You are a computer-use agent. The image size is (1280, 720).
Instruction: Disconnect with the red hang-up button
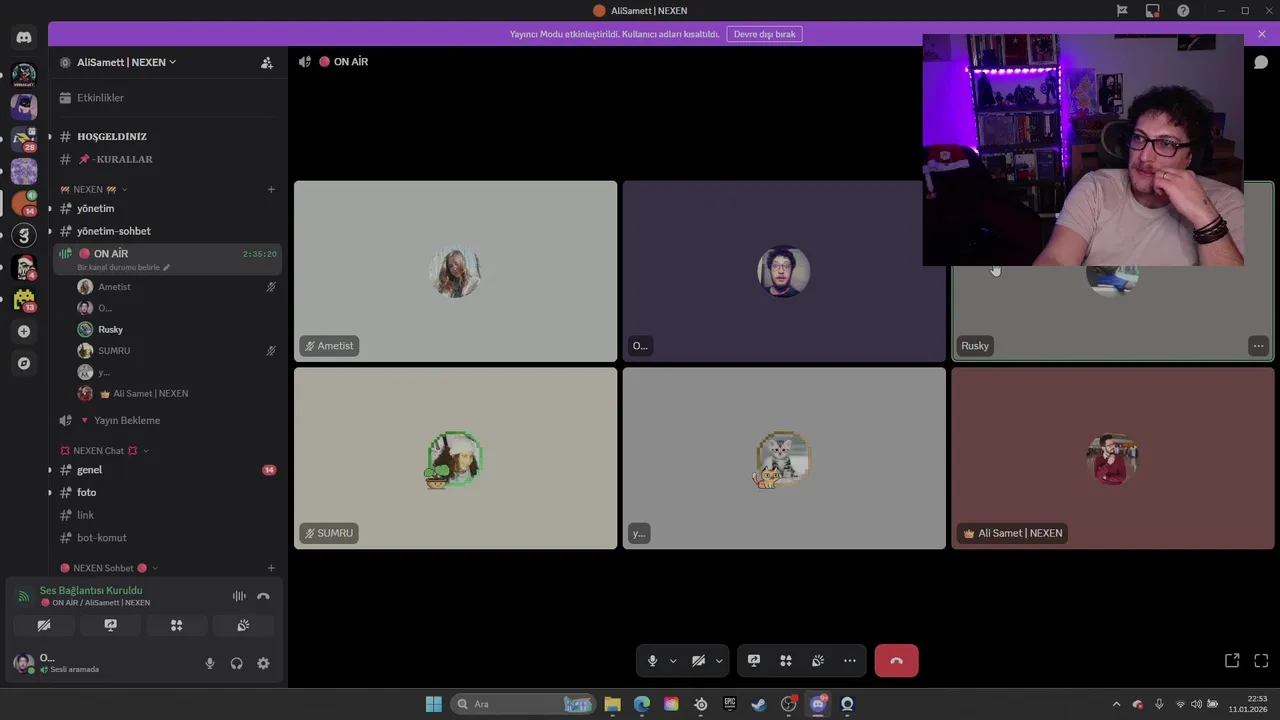(896, 661)
